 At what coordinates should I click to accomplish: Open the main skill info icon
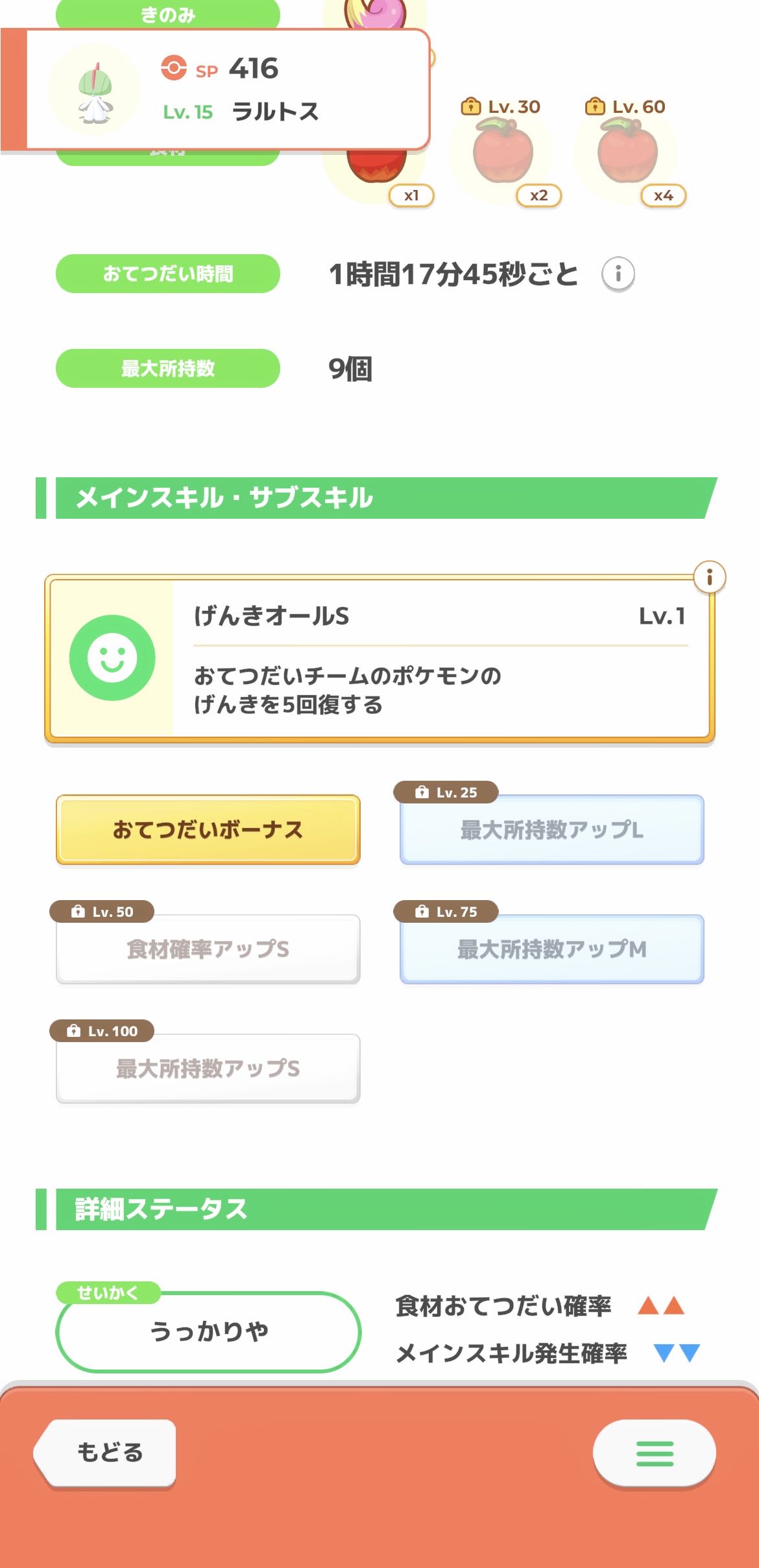709,576
